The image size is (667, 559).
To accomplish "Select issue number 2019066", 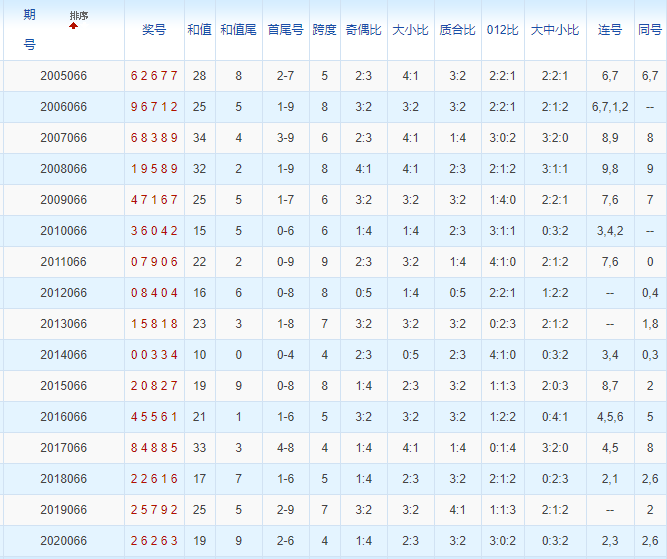I will tap(64, 510).
